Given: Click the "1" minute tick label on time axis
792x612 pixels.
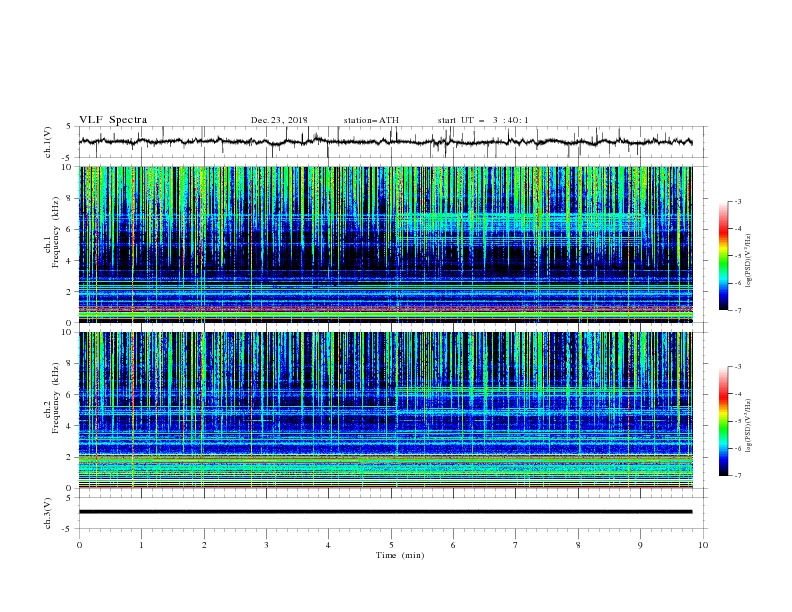Looking at the screenshot, I should [141, 545].
